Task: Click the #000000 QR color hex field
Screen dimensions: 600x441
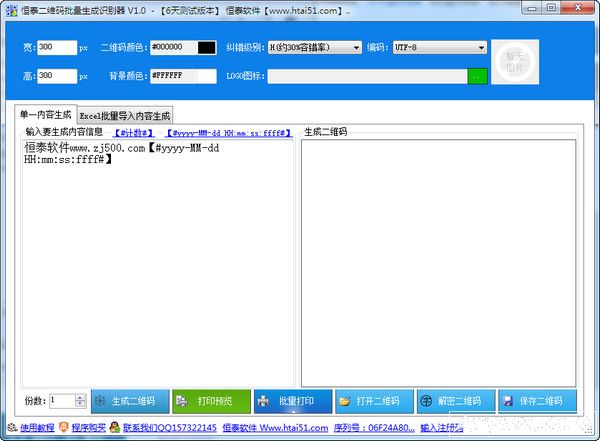Action: (x=174, y=47)
